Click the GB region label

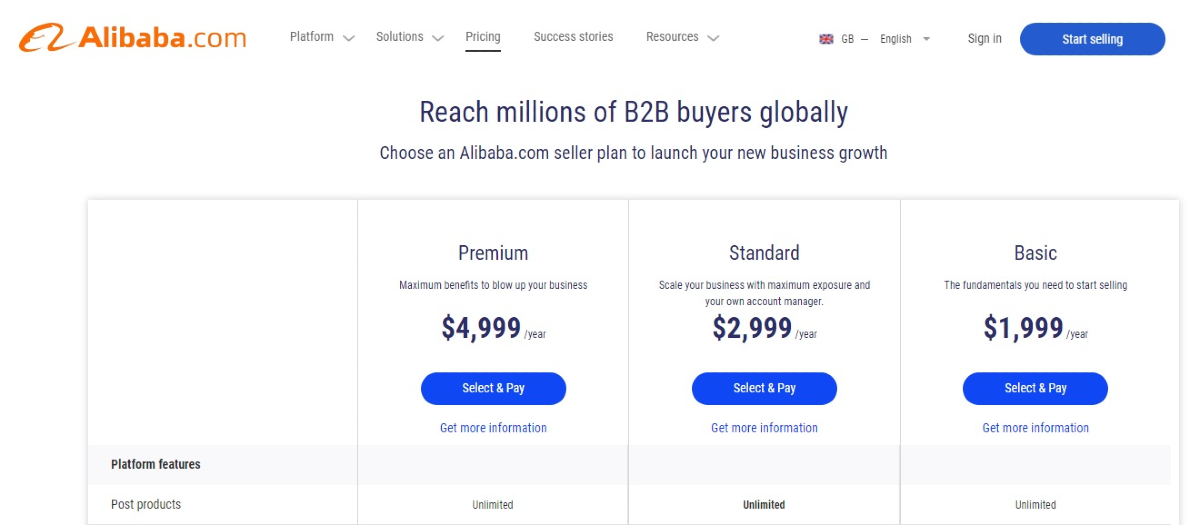pos(847,39)
